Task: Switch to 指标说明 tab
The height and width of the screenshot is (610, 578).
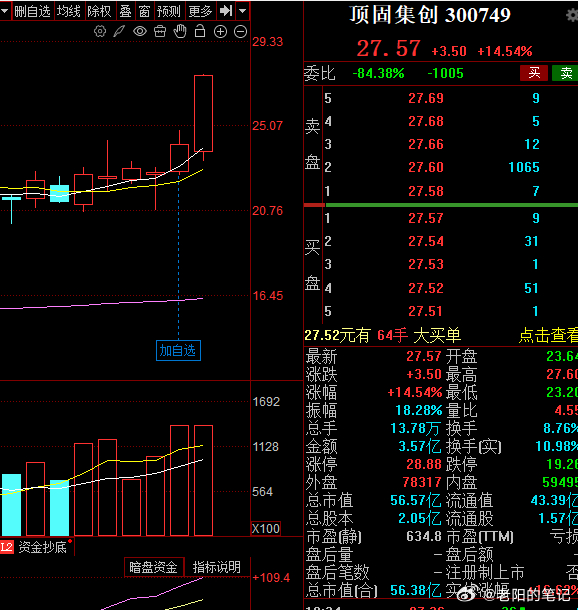Action: [x=217, y=567]
